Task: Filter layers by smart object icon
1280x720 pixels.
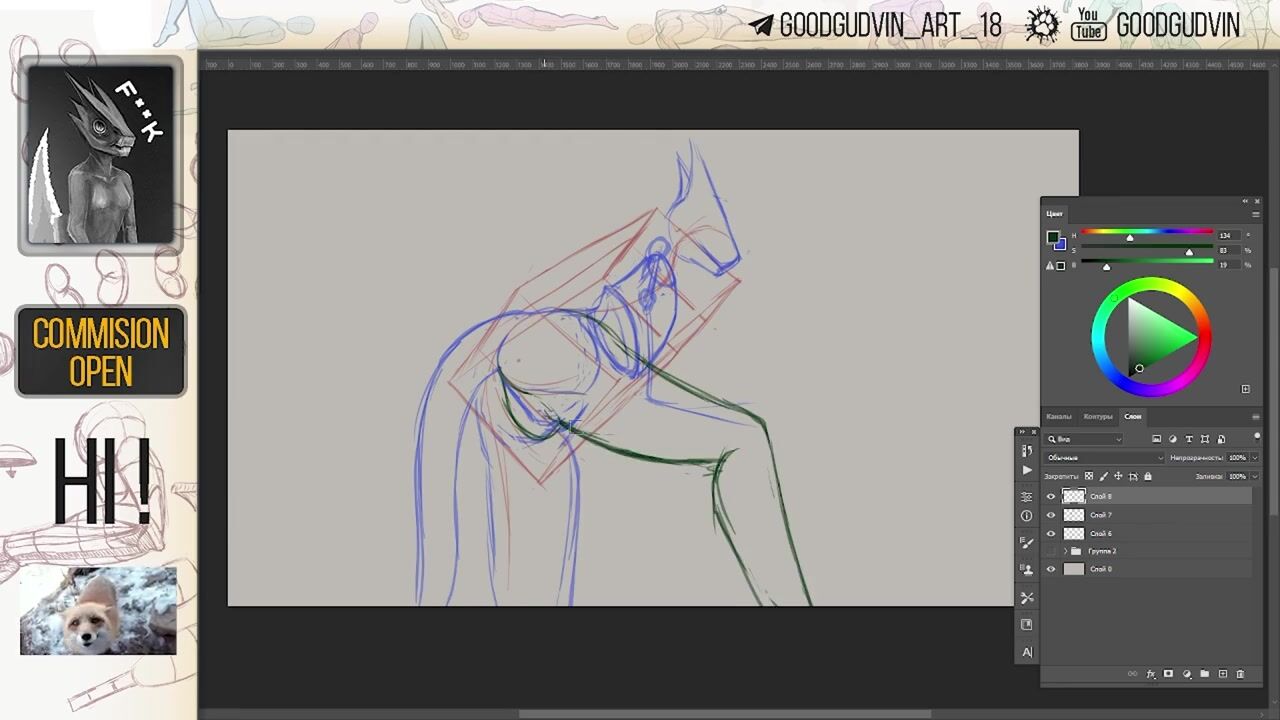Action: (x=1221, y=439)
